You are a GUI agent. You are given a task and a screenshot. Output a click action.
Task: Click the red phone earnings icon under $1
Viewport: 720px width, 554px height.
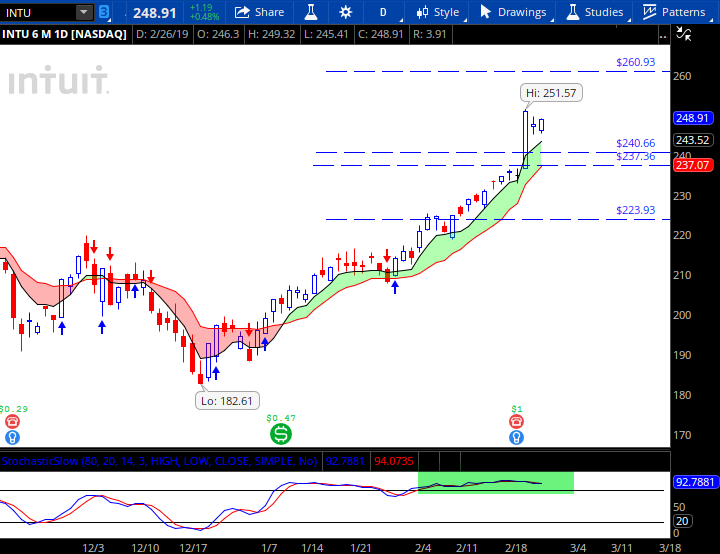(x=517, y=421)
